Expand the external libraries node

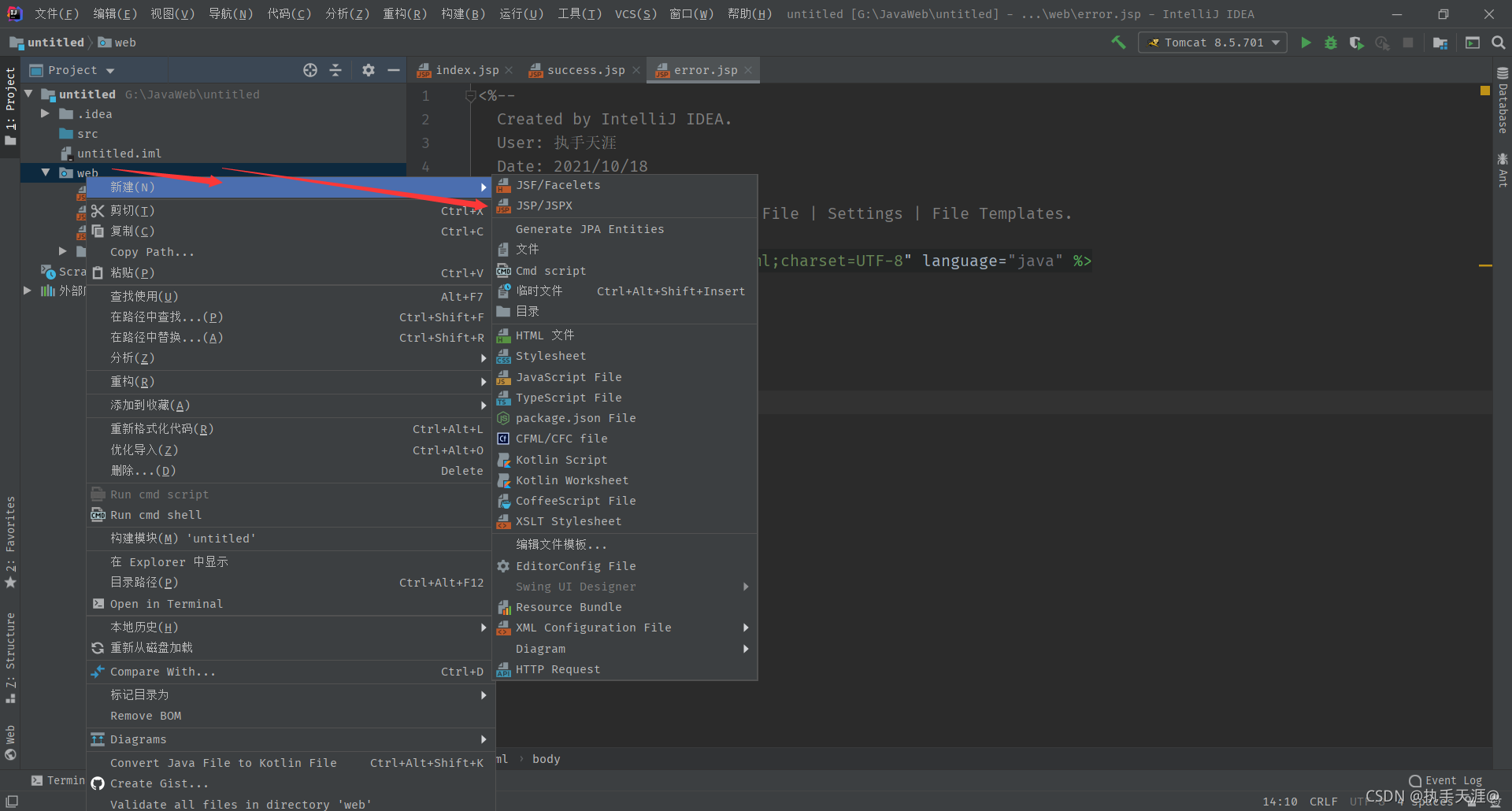point(28,291)
